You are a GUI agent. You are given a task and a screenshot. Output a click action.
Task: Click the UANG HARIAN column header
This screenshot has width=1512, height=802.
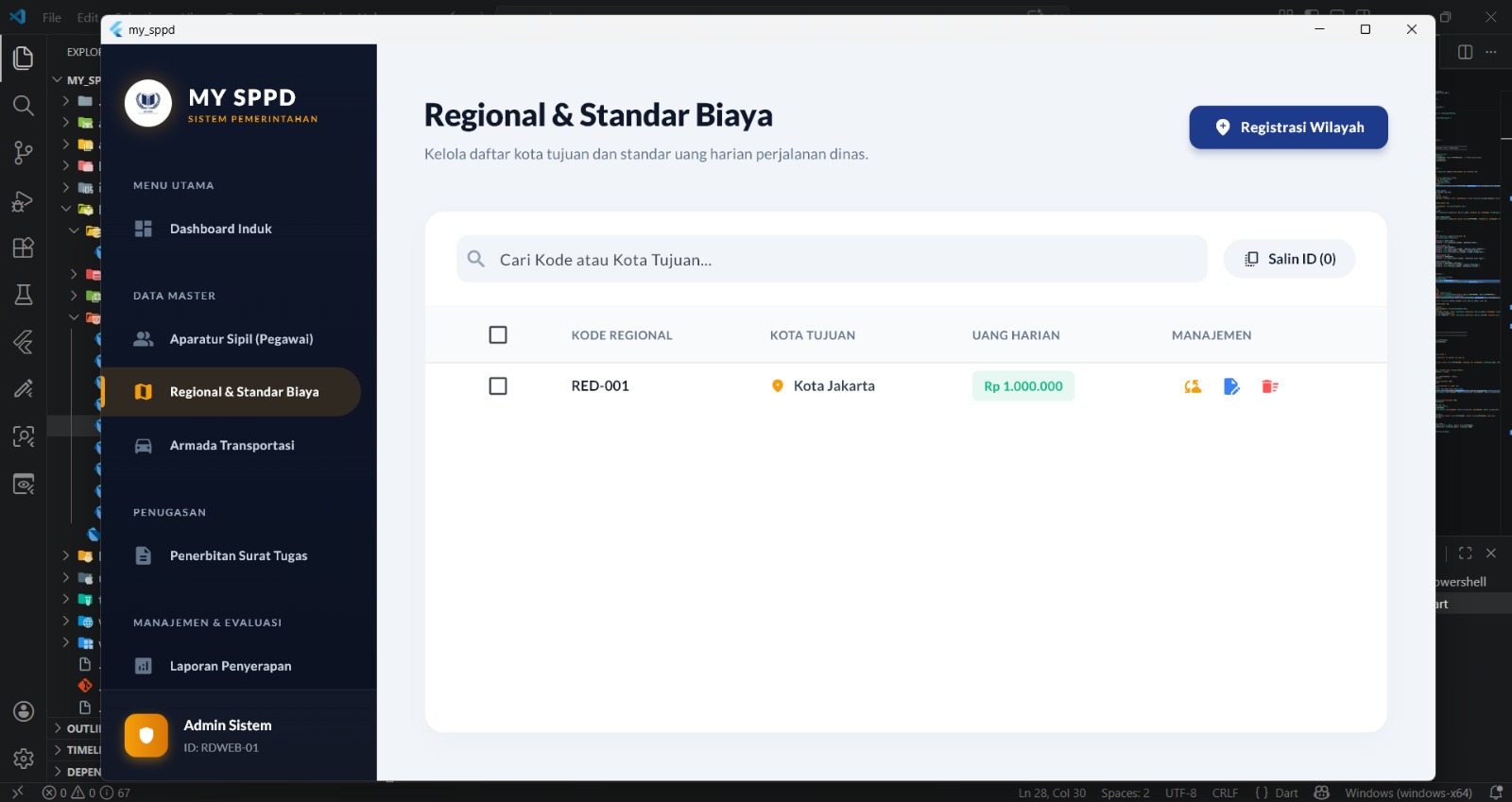pyautogui.click(x=1016, y=335)
